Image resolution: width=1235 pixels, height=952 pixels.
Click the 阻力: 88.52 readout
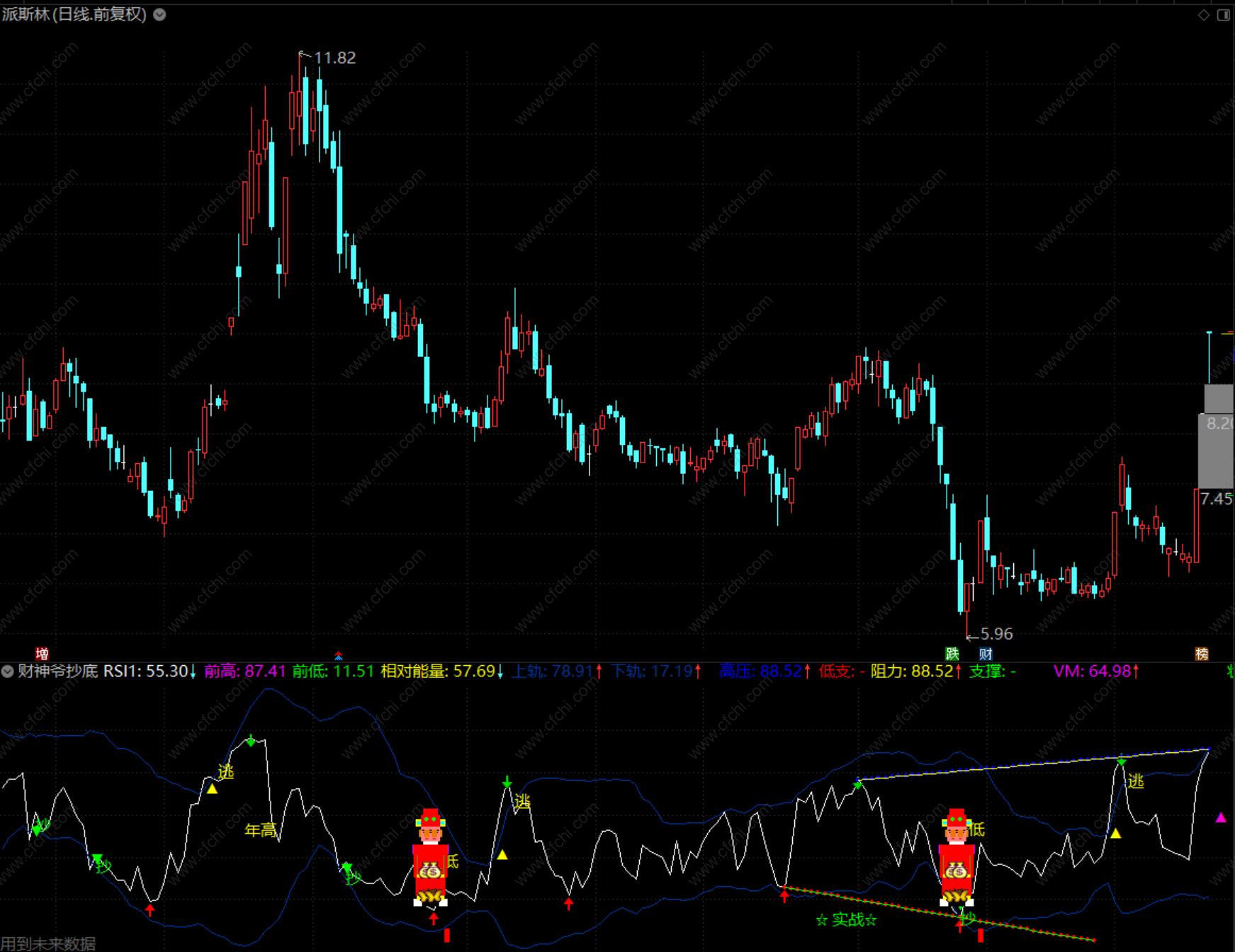[916, 671]
